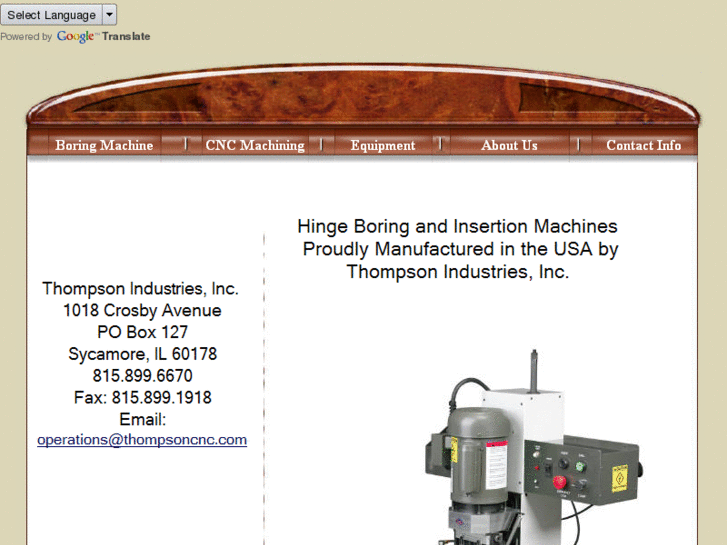Click the Google Translate logo
Viewport: 727px width, 545px height.
[x=103, y=36]
